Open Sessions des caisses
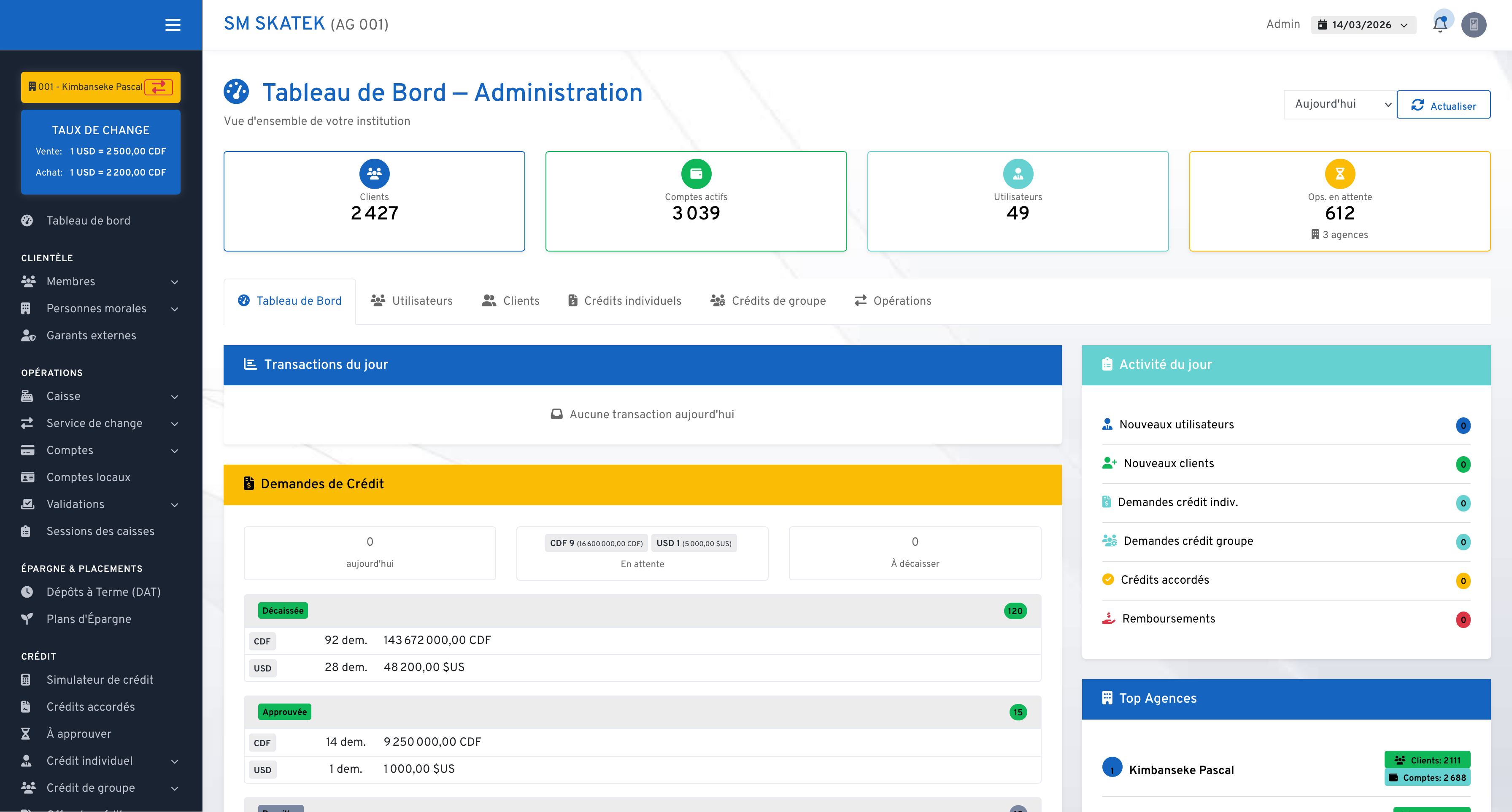Image resolution: width=1512 pixels, height=812 pixels. [100, 531]
